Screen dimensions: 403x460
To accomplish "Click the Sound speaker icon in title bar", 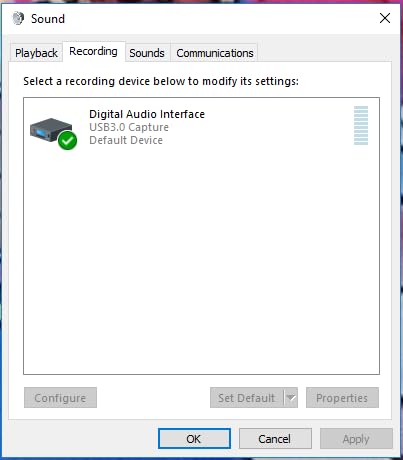I will point(18,18).
